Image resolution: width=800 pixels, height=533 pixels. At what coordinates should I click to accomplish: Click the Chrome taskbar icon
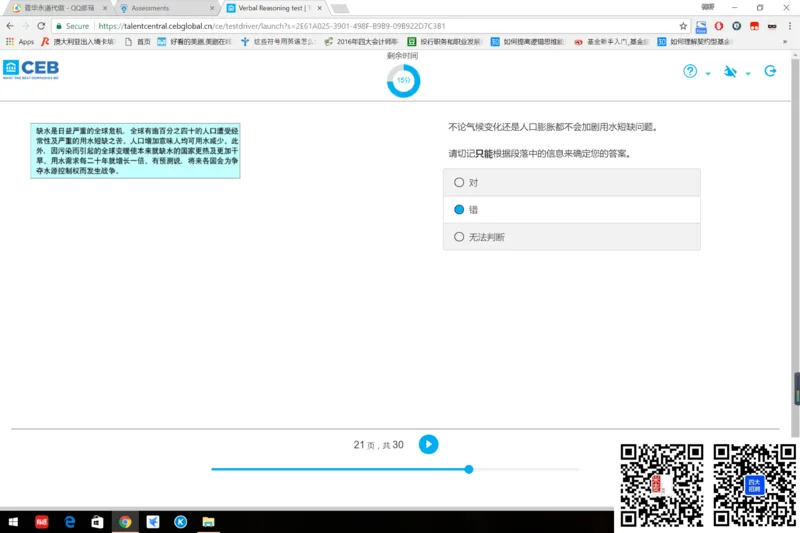tap(125, 522)
